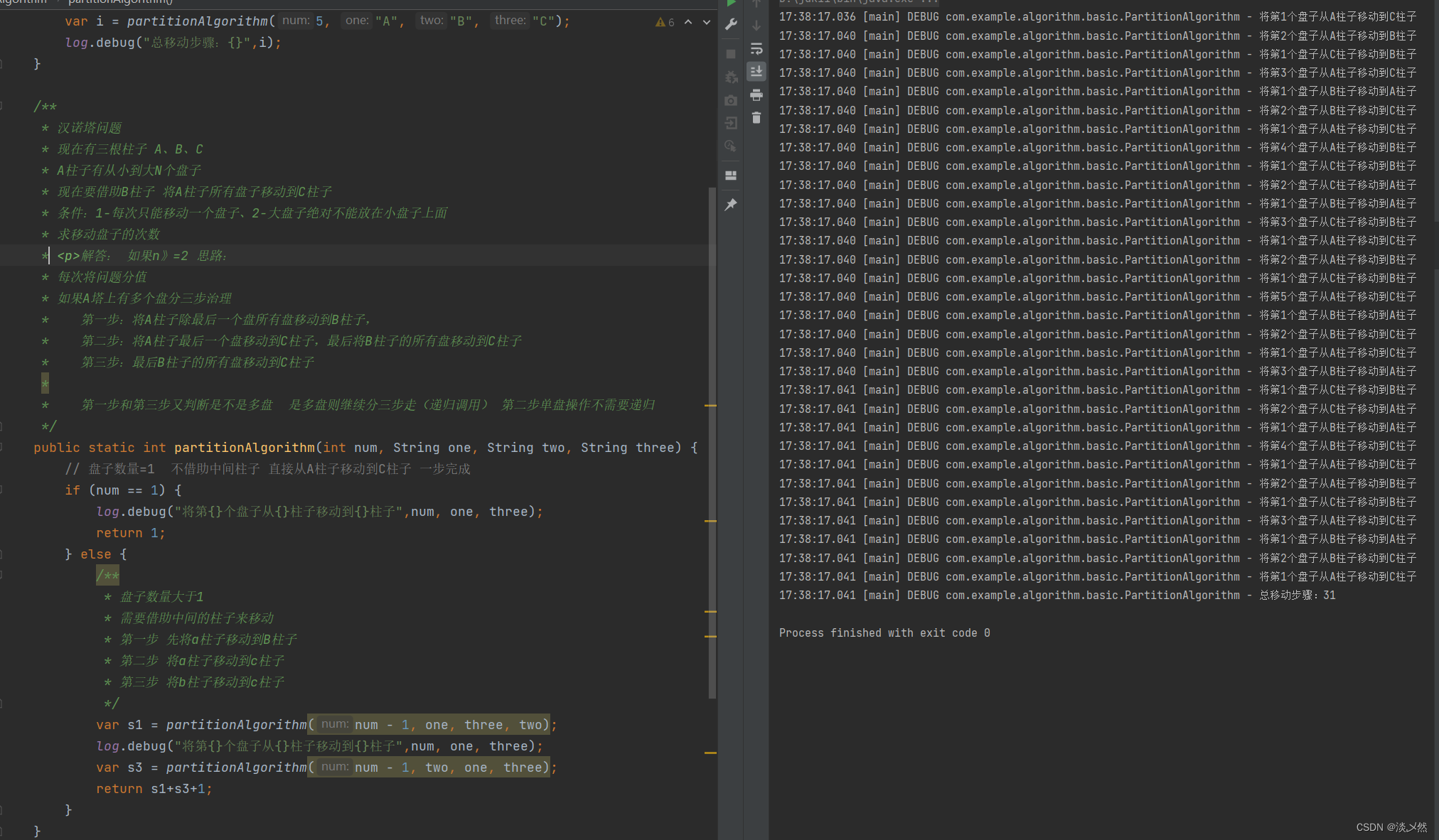Click the 'var s3' assignment line
This screenshot has height=840, width=1439.
327,768
